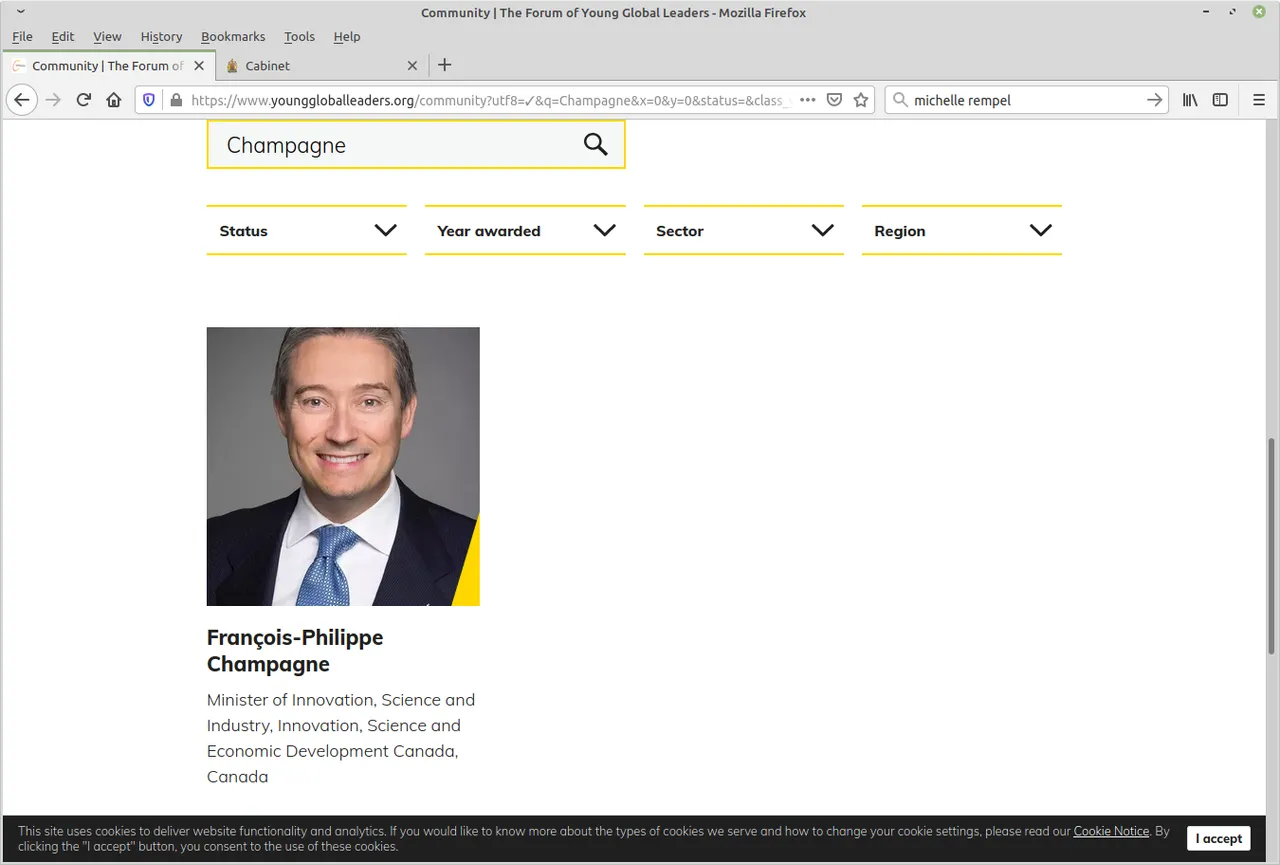Open window menu at title bar left
The width and height of the screenshot is (1280, 865).
click(x=21, y=12)
